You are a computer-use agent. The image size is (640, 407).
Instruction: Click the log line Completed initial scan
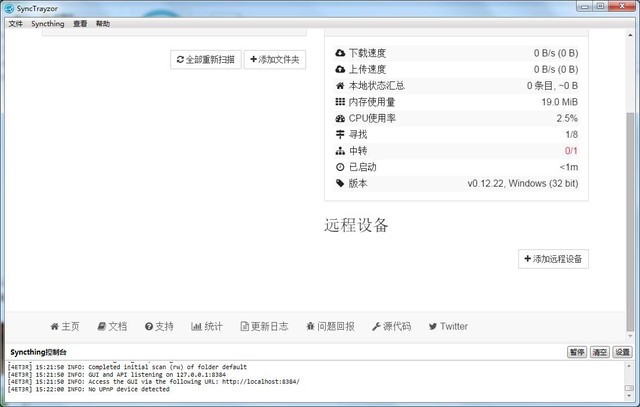[x=127, y=367]
